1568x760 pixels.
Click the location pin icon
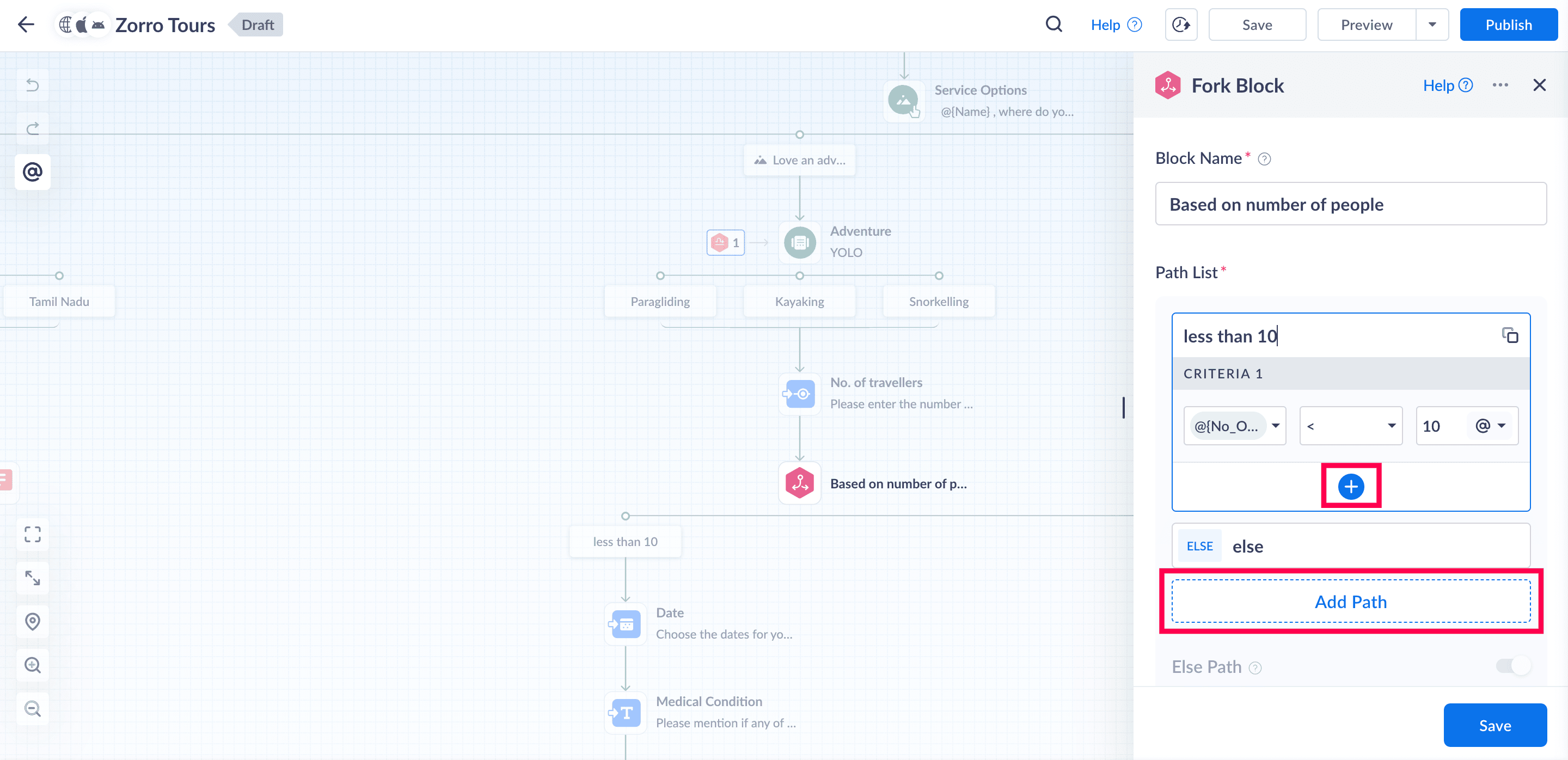(32, 621)
